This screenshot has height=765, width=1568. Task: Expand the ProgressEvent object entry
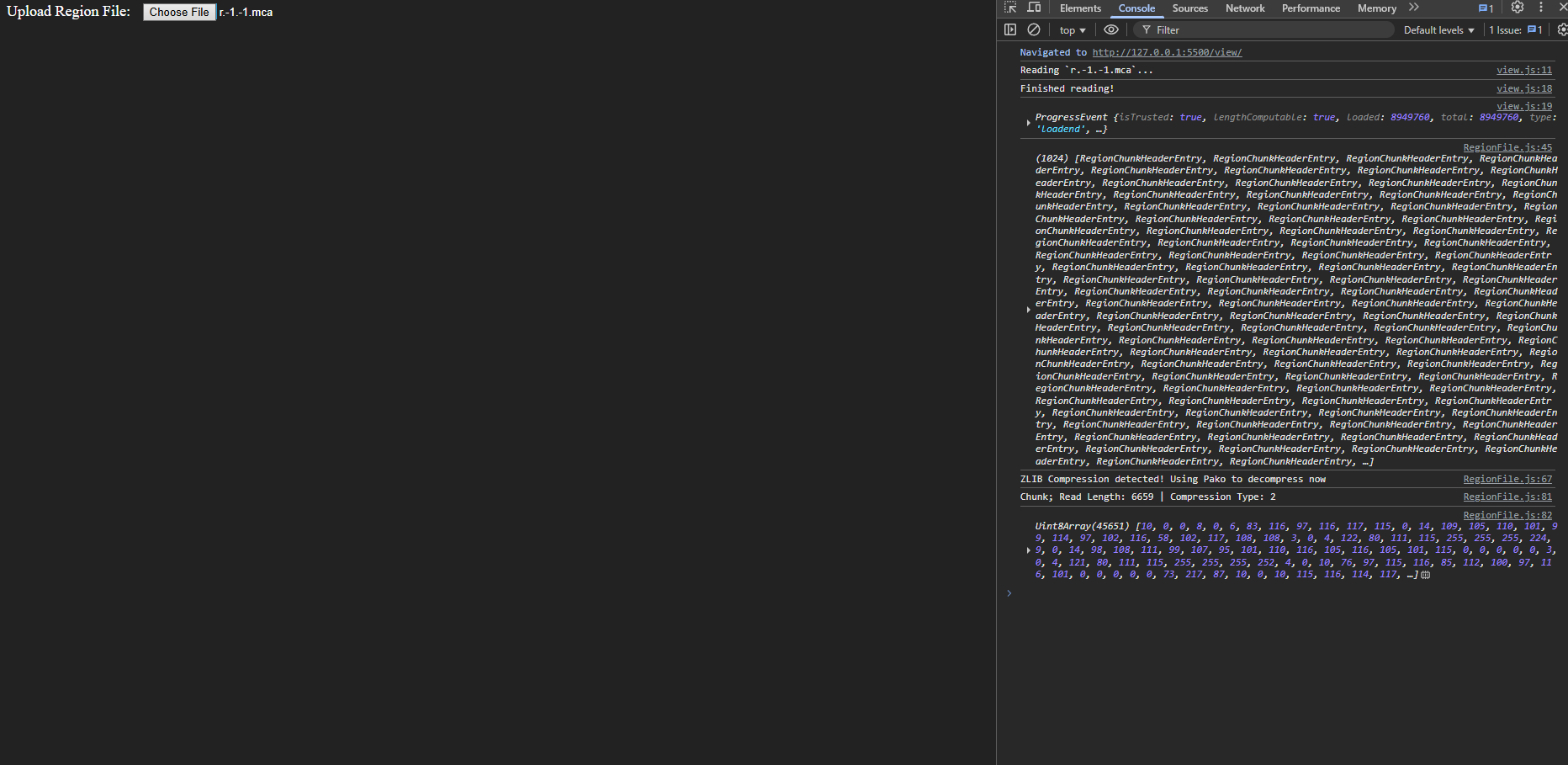[1028, 123]
